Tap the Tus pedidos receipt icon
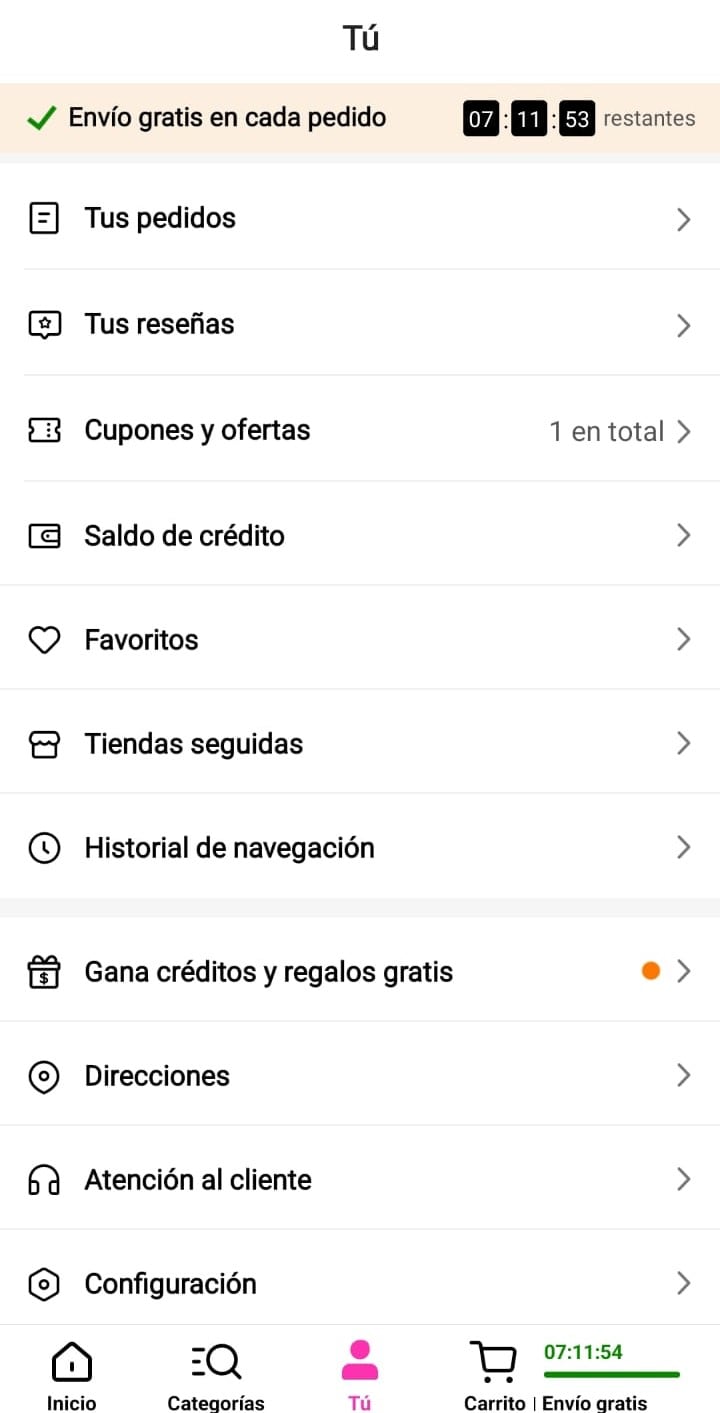Screen dimensions: 720x1413 44,218
